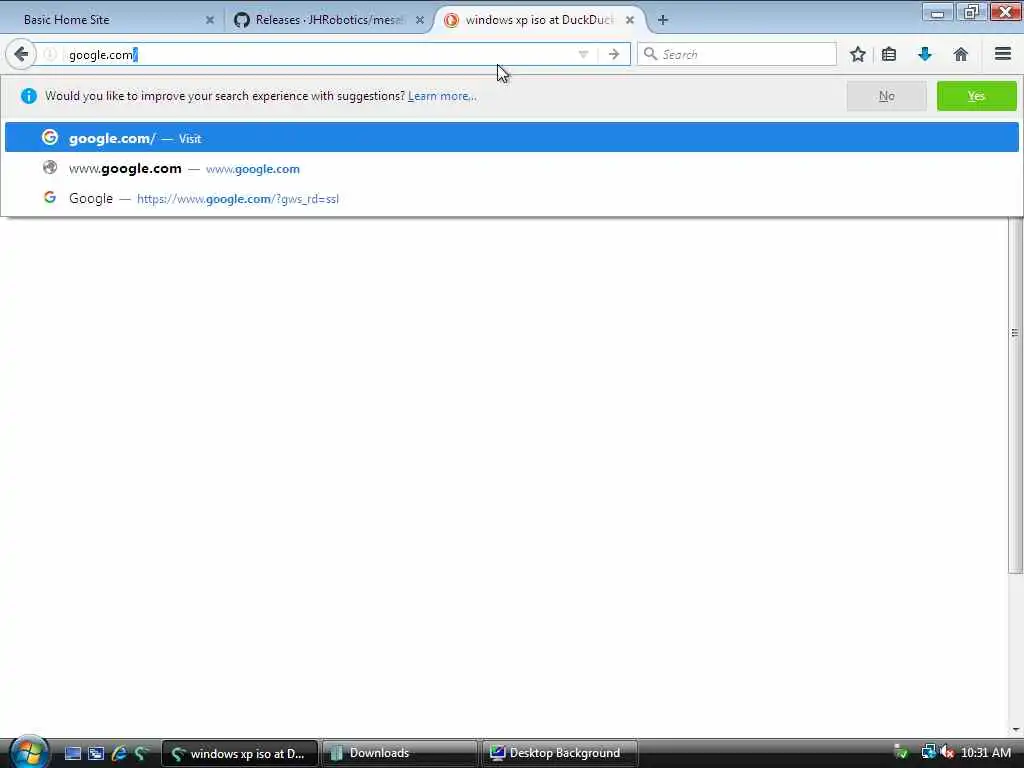
Task: Select Google gws_rd=ssl suggestion
Action: coord(511,199)
